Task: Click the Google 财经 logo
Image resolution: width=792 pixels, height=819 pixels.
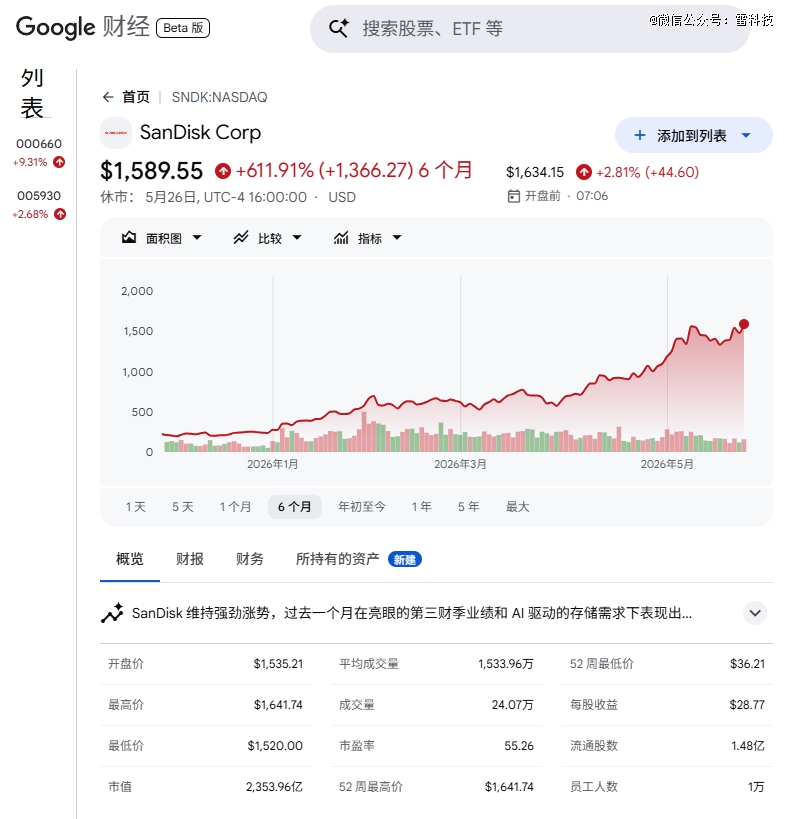Action: 83,27
